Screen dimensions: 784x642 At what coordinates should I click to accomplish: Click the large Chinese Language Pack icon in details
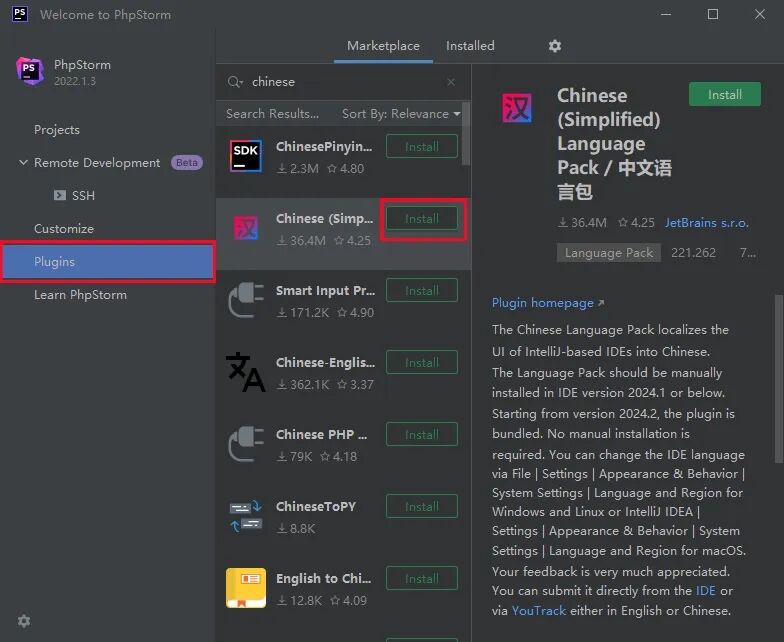click(x=517, y=108)
